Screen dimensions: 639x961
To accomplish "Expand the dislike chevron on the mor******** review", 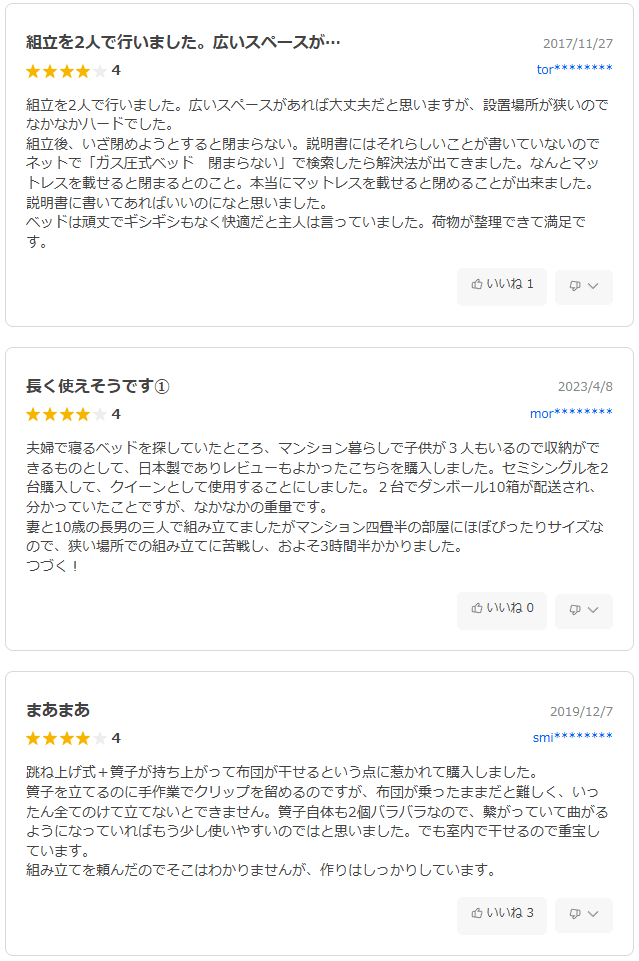I will 594,609.
